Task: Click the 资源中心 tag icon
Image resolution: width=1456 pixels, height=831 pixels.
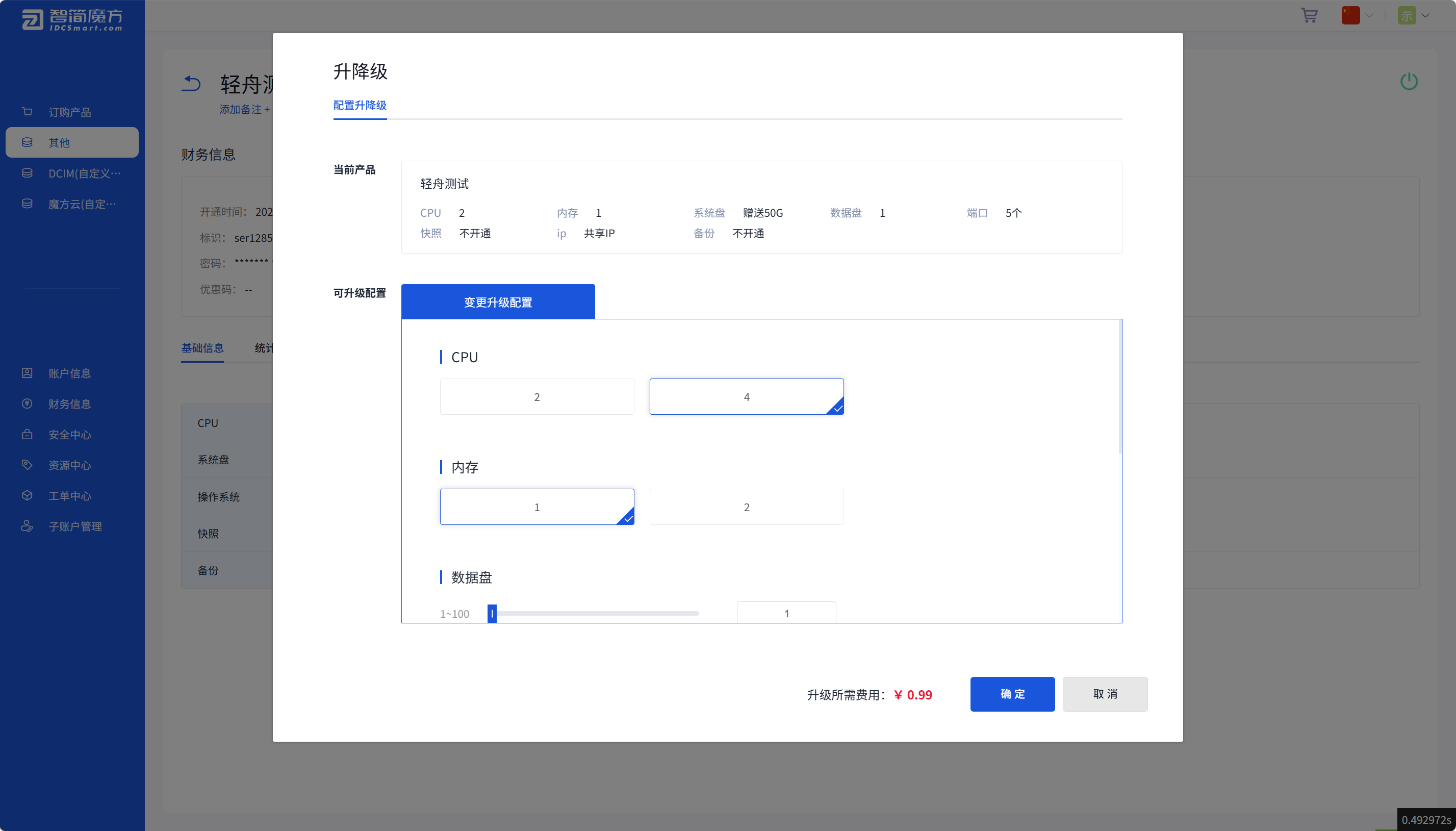Action: [x=27, y=465]
